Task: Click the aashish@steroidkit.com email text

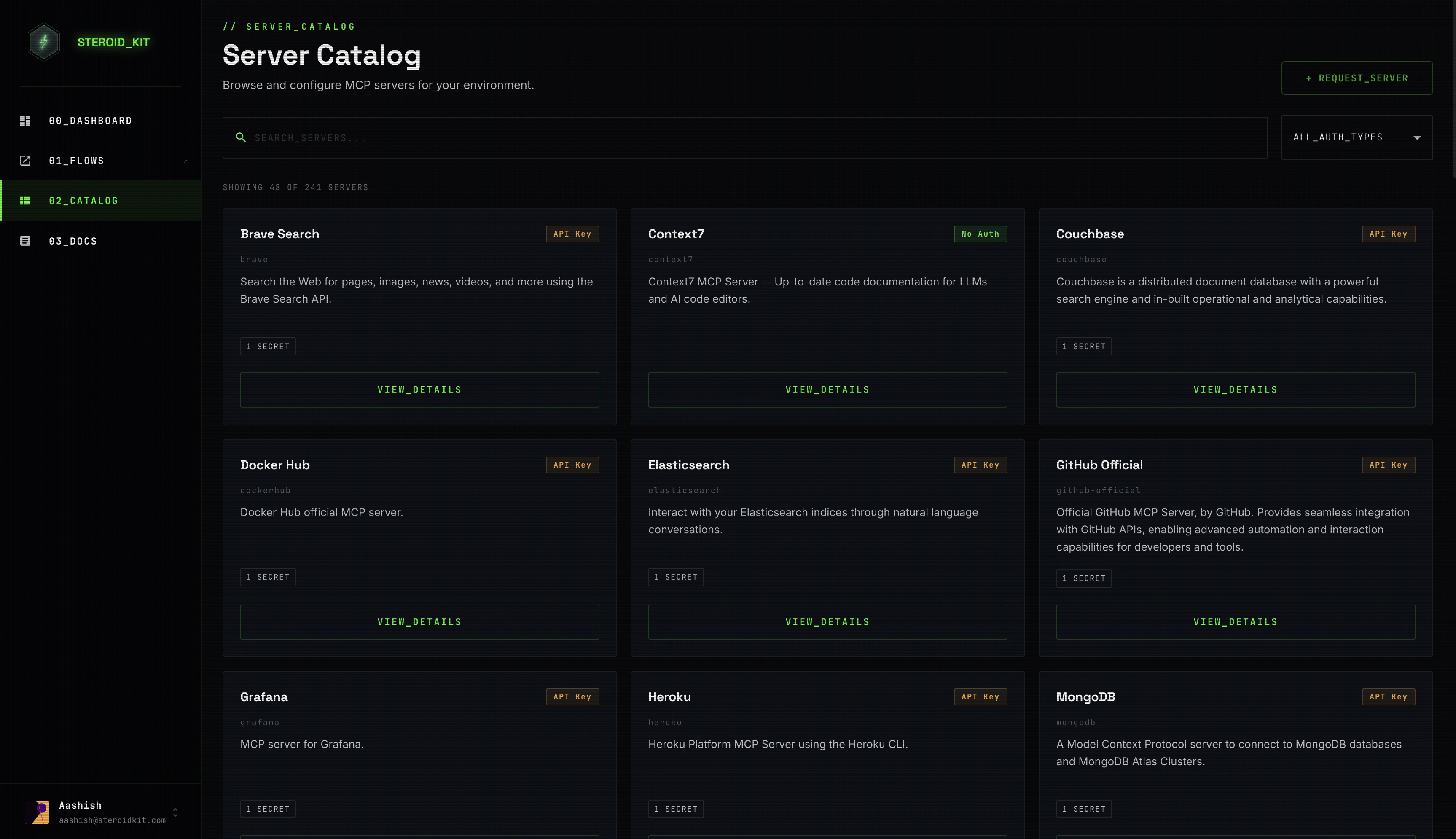Action: click(112, 820)
